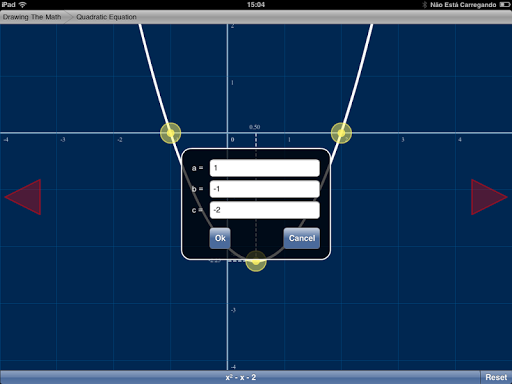512x384 pixels.
Task: Go back to Drawing The Math
Action: click(x=32, y=17)
